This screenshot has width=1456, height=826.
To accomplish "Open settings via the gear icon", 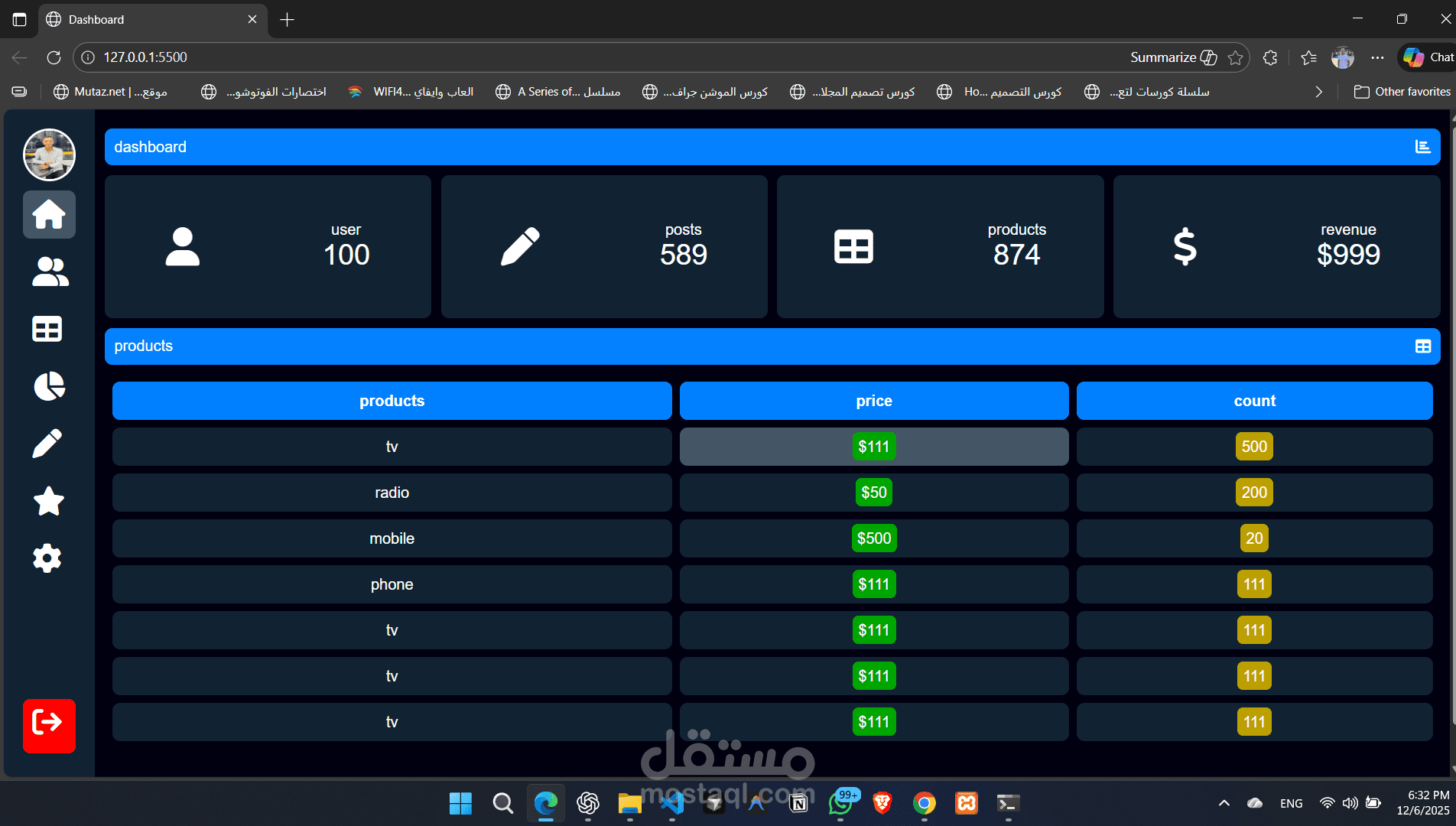I will pos(47,558).
